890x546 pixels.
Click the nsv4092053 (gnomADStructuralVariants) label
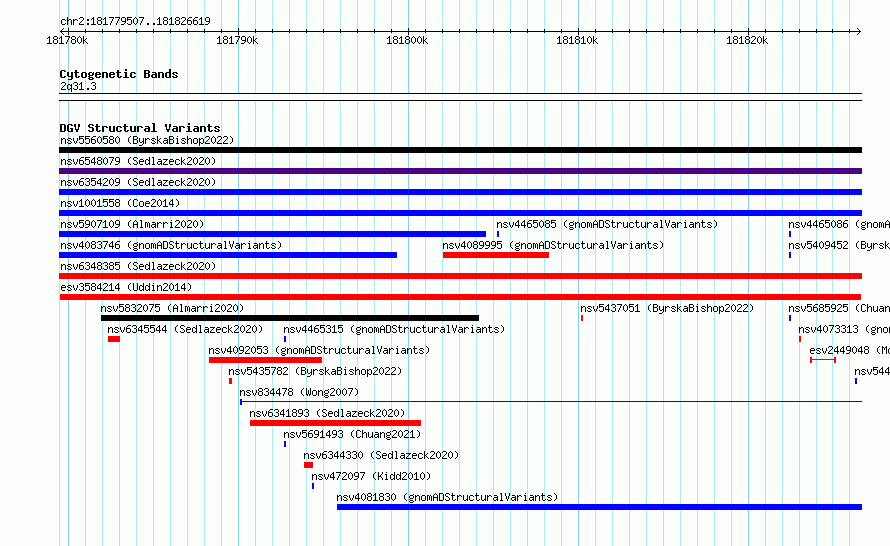319,350
